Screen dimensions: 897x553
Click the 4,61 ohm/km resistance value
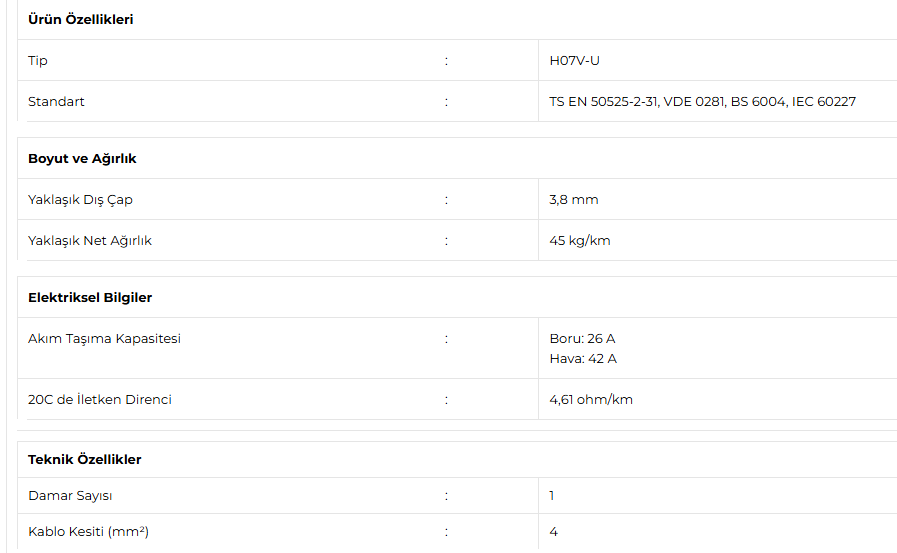click(x=590, y=400)
